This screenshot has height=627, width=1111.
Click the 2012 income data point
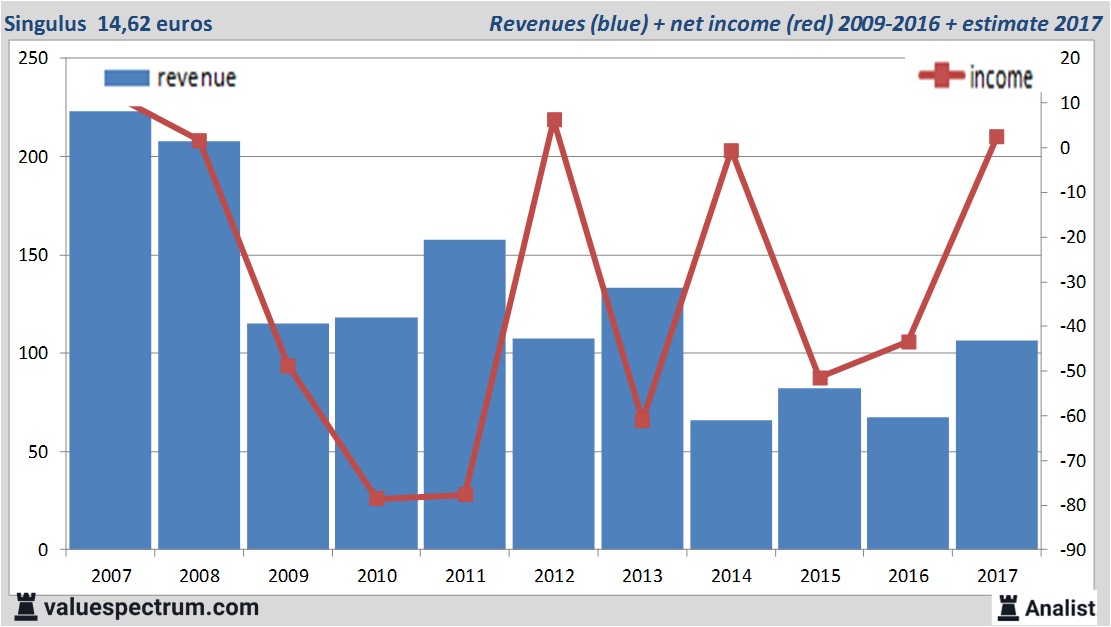click(x=554, y=120)
